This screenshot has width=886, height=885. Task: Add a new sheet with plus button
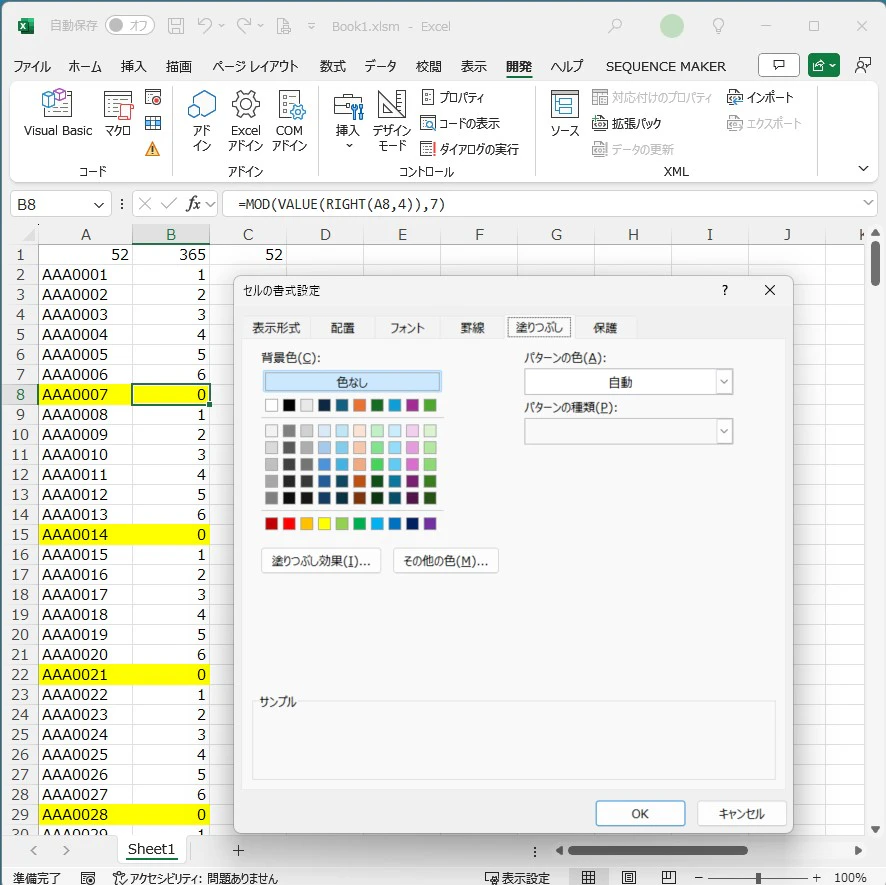click(x=238, y=850)
